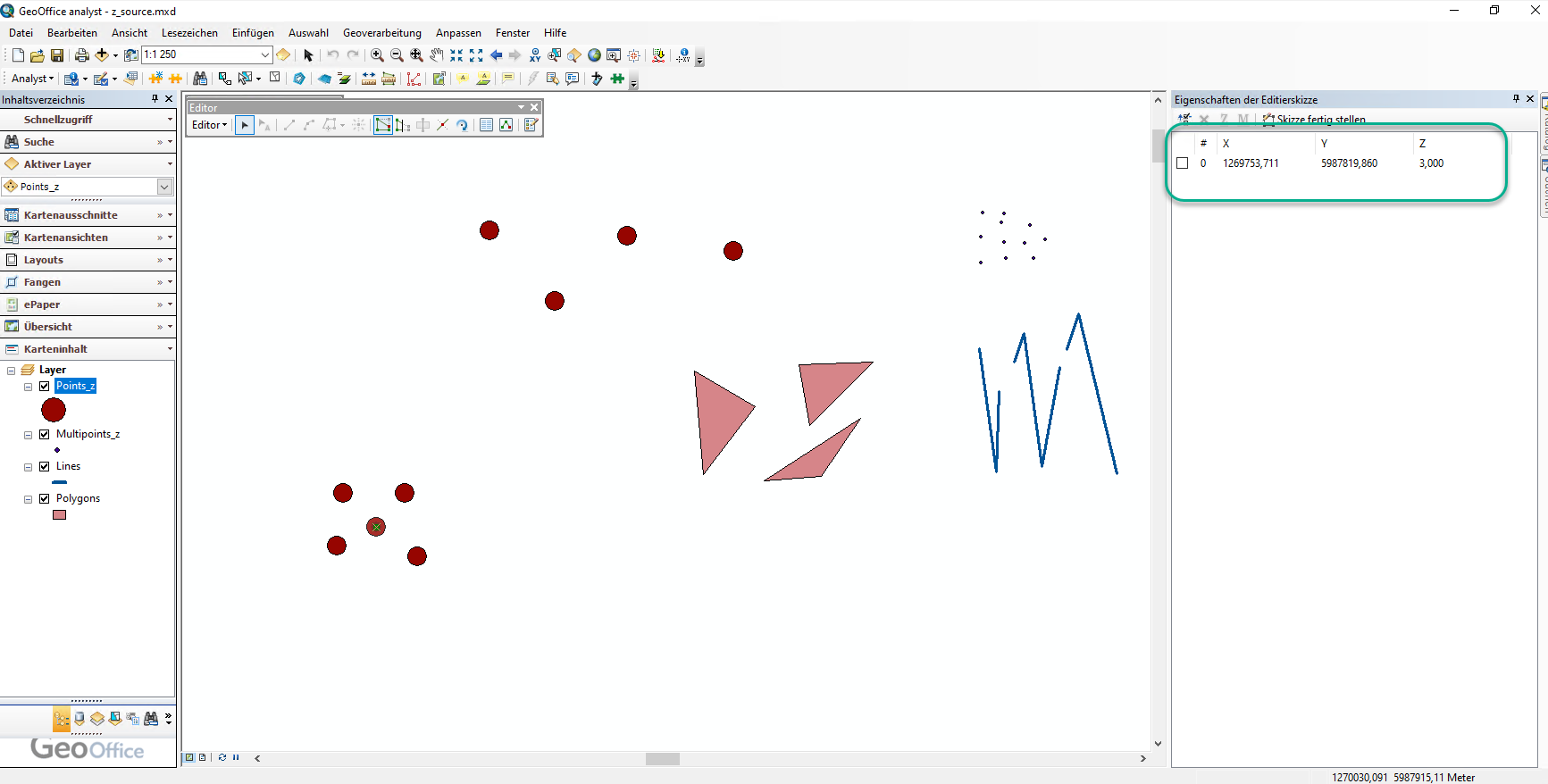Open the Geoverarbeitung menu
This screenshot has width=1548, height=784.
(x=381, y=33)
